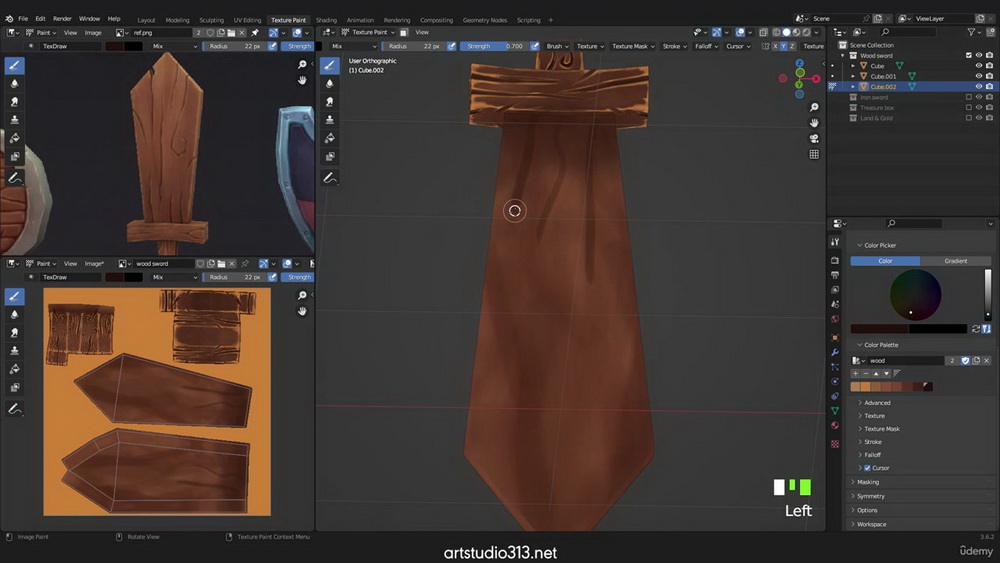Open the Texture Paint mode dropdown
The width and height of the screenshot is (1000, 563).
pos(369,32)
